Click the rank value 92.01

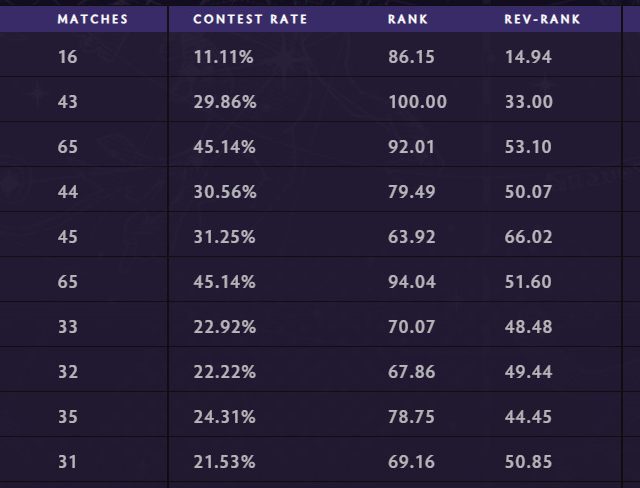tap(411, 147)
